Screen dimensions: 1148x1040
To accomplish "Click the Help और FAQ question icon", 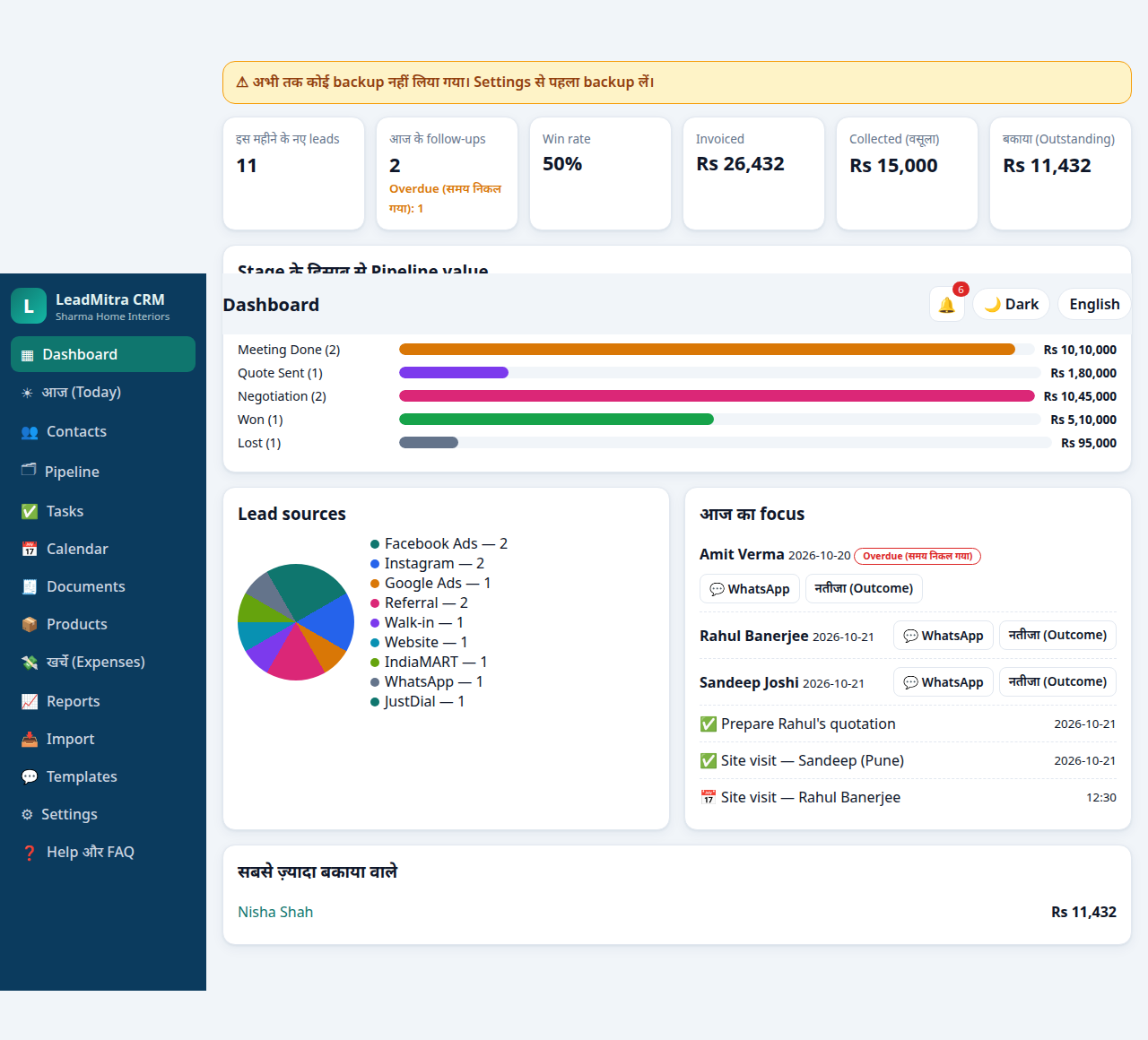I will [30, 852].
